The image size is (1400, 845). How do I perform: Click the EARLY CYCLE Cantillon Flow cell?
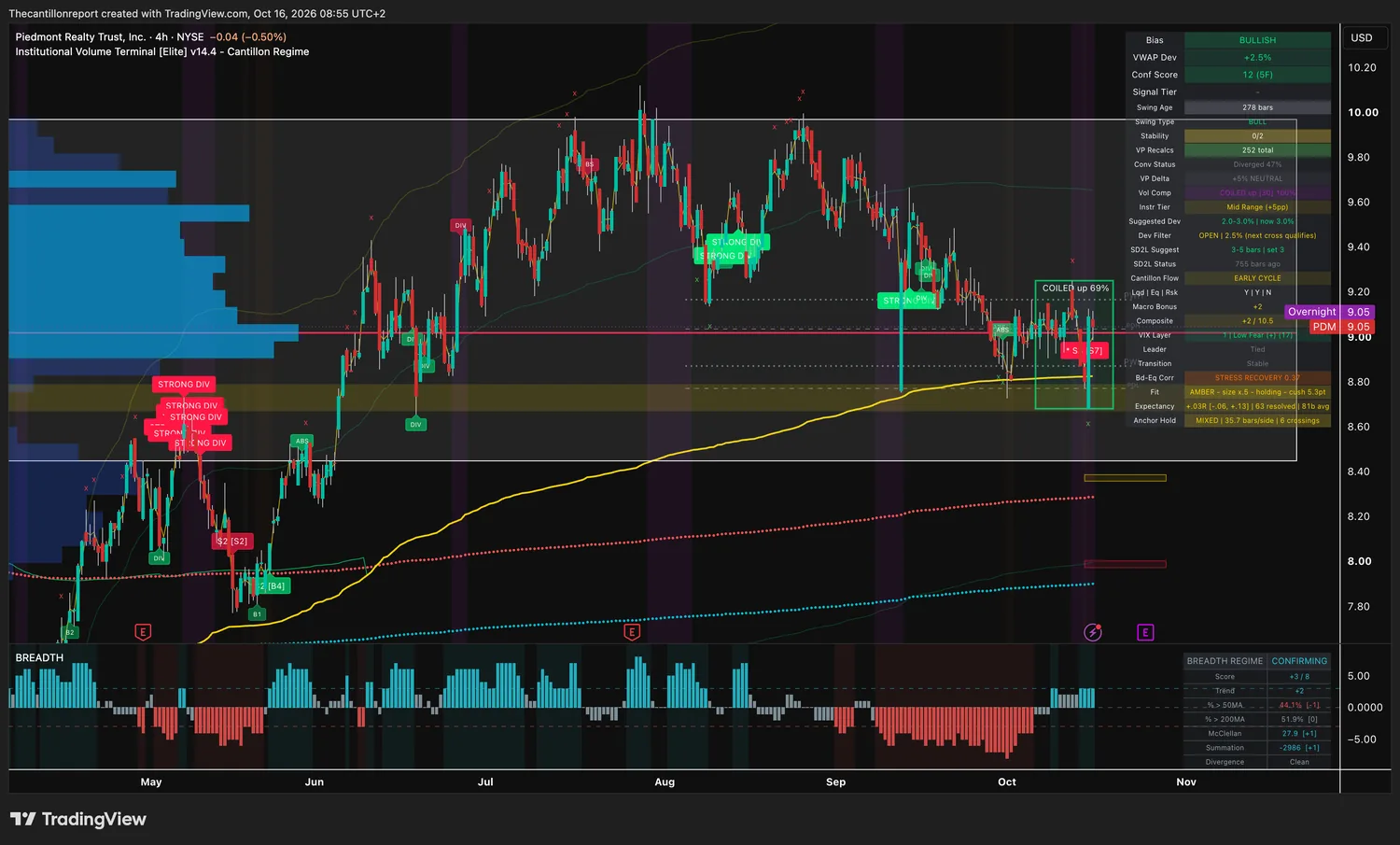click(1257, 278)
